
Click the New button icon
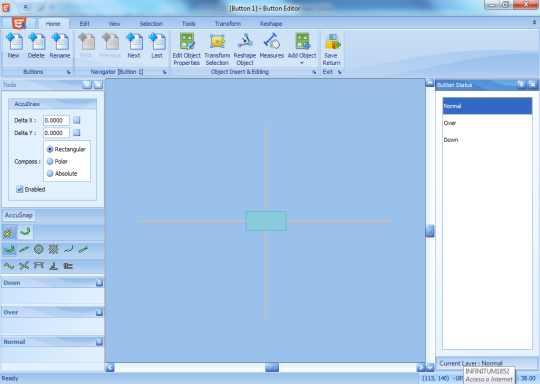click(14, 42)
